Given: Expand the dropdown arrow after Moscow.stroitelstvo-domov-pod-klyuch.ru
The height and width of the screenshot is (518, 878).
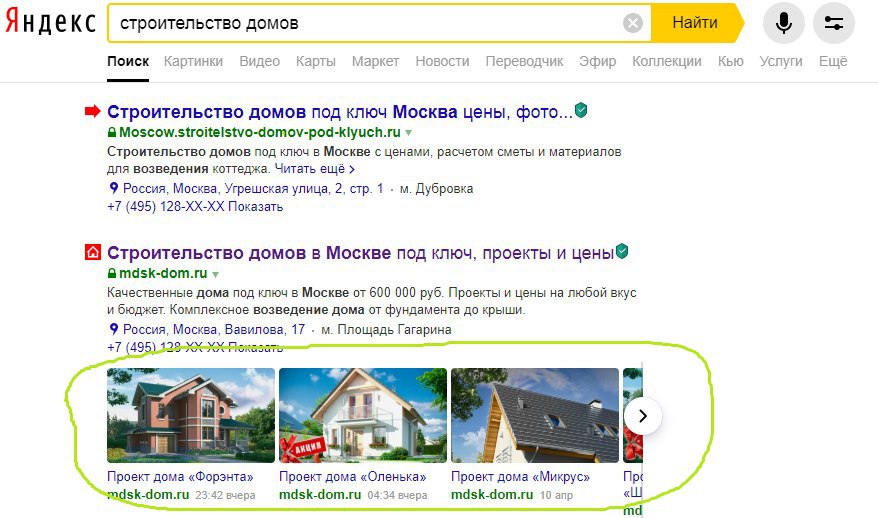Looking at the screenshot, I should [409, 133].
